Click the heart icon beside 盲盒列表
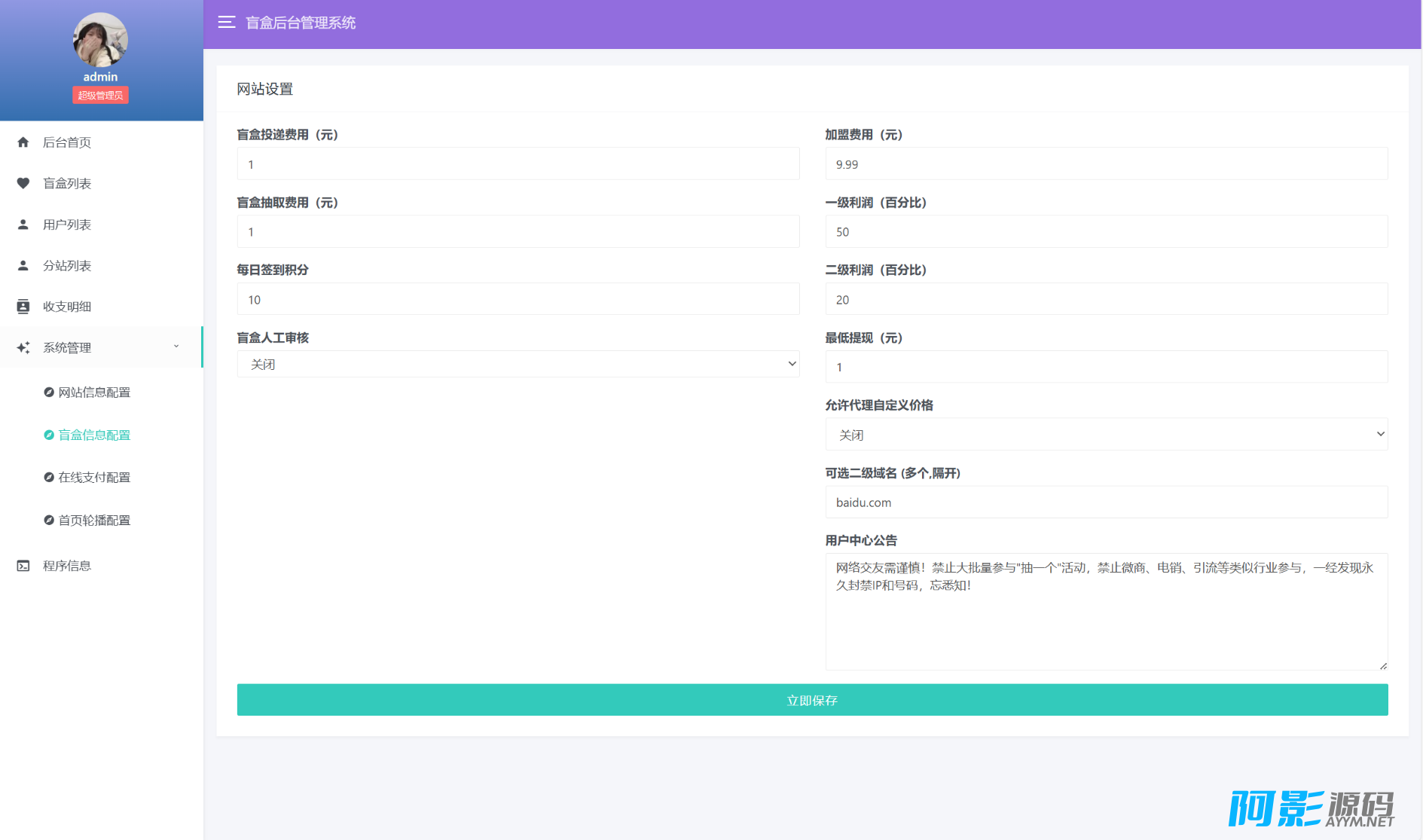 tap(23, 183)
